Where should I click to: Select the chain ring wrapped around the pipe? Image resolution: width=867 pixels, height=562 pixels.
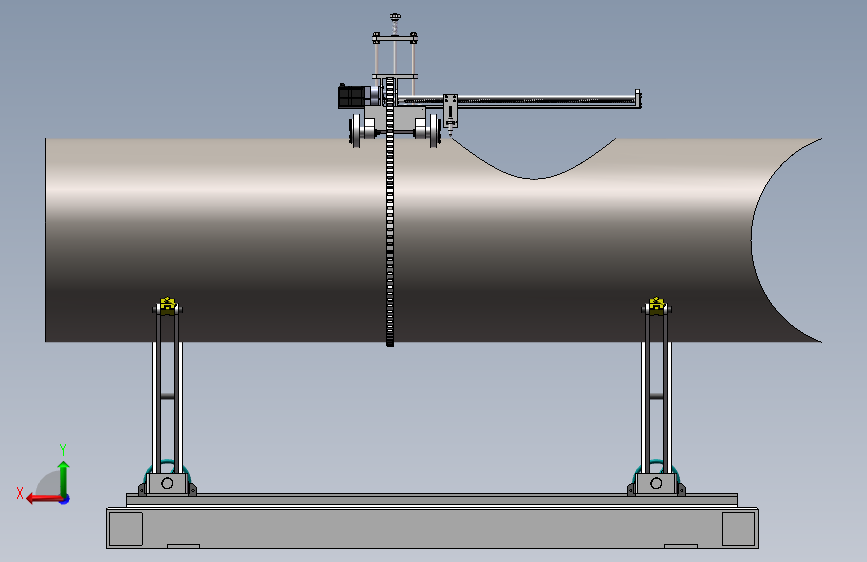click(x=390, y=213)
